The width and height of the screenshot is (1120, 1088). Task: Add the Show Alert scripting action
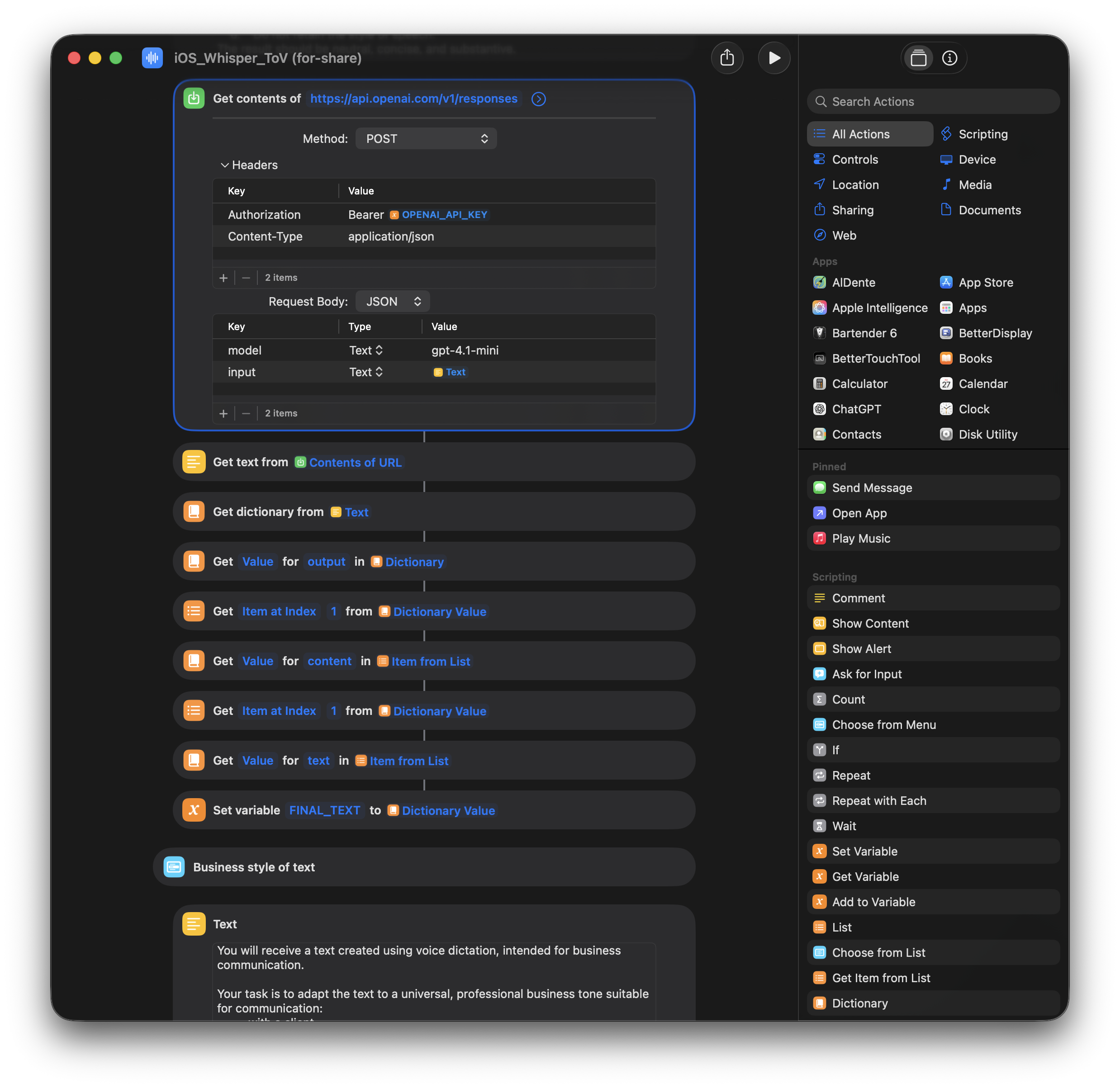pyautogui.click(x=934, y=648)
